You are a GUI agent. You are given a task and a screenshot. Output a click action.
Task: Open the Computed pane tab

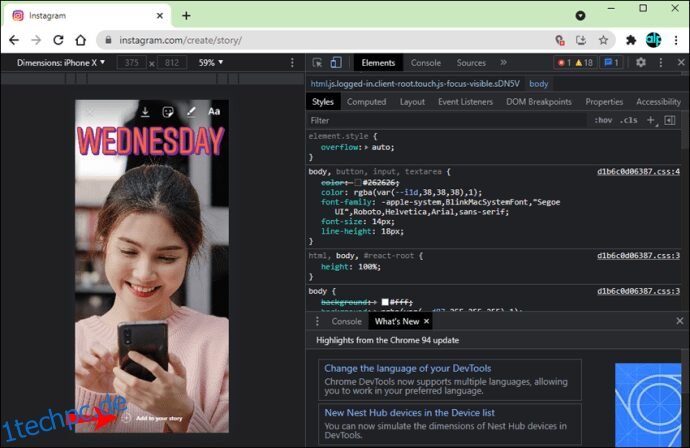pos(366,102)
